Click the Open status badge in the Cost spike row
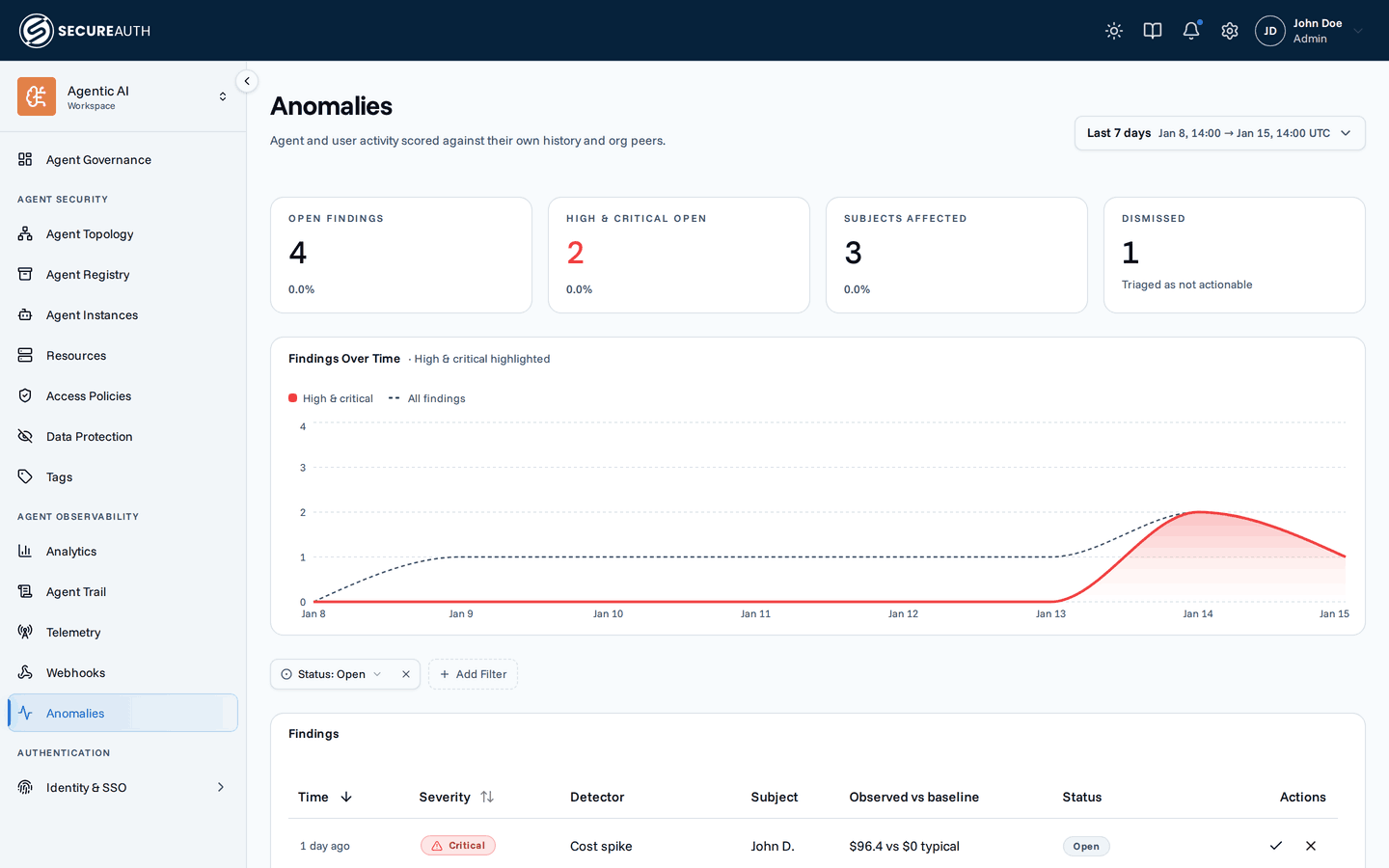Screen dimensions: 1389x868 (x=1086, y=846)
